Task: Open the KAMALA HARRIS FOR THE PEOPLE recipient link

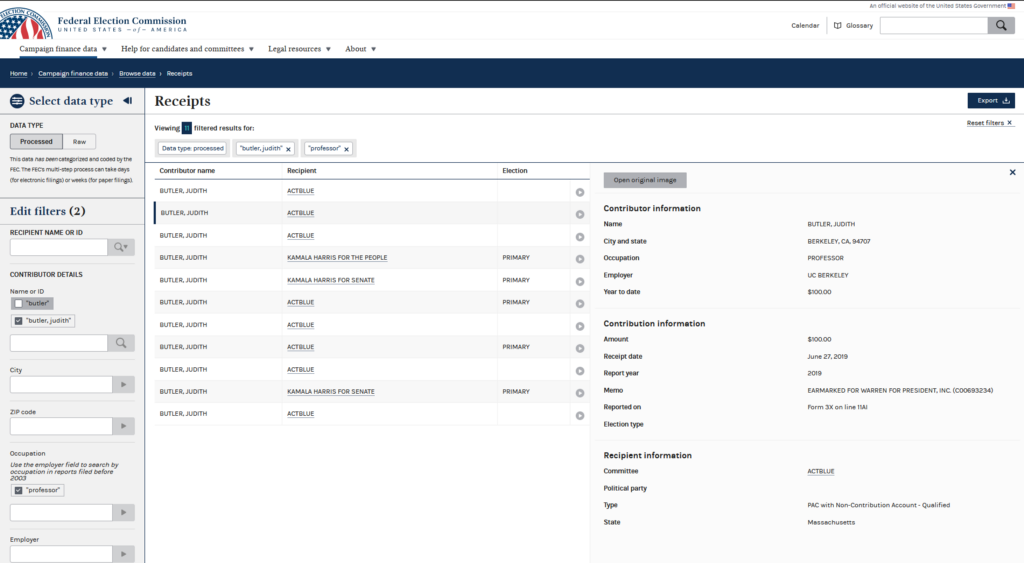Action: click(337, 258)
